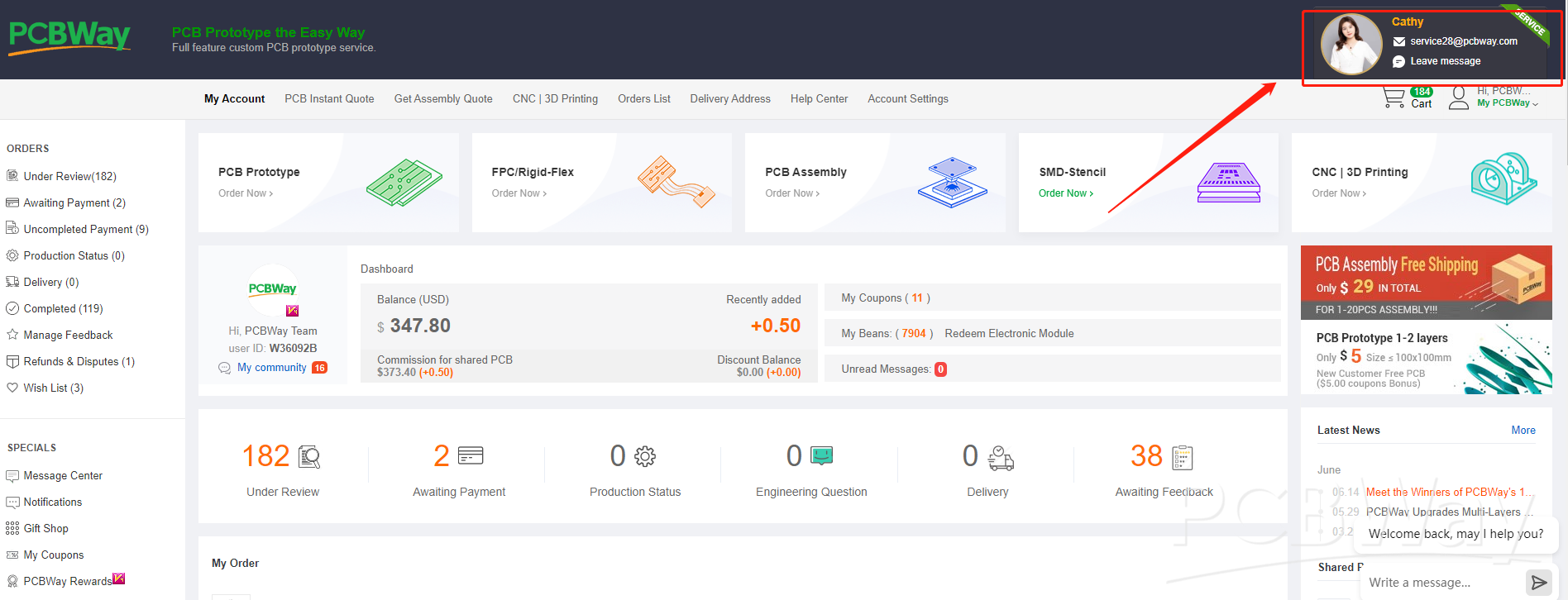1568x600 pixels.
Task: Click the Awaiting Payment card icon
Action: (x=471, y=455)
